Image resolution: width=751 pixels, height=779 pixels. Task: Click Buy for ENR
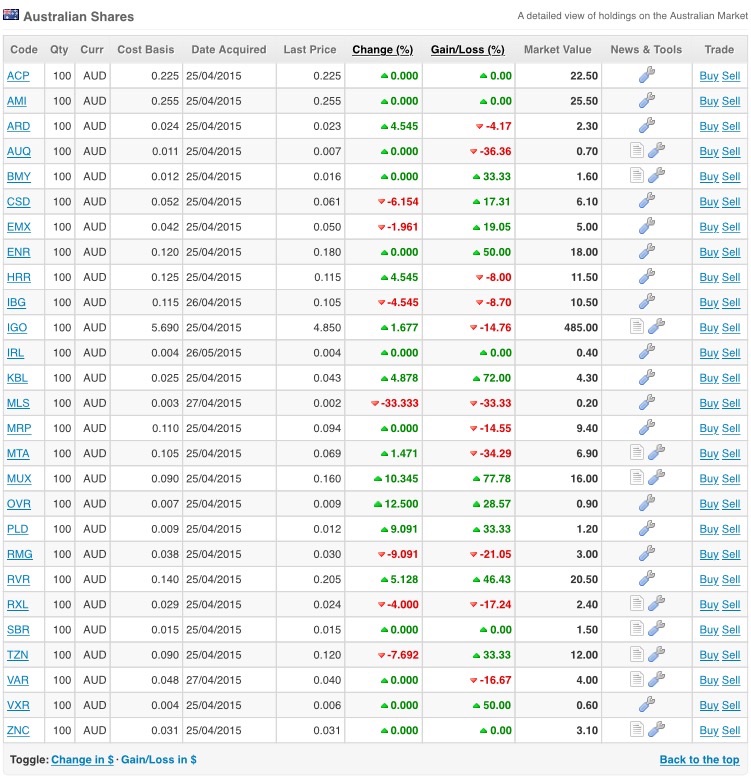click(709, 252)
